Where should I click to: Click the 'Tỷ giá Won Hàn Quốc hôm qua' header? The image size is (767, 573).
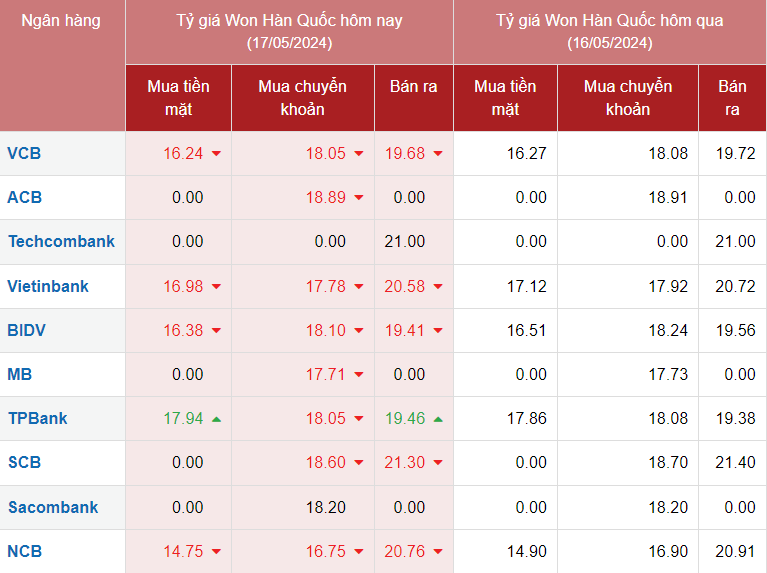click(x=609, y=21)
